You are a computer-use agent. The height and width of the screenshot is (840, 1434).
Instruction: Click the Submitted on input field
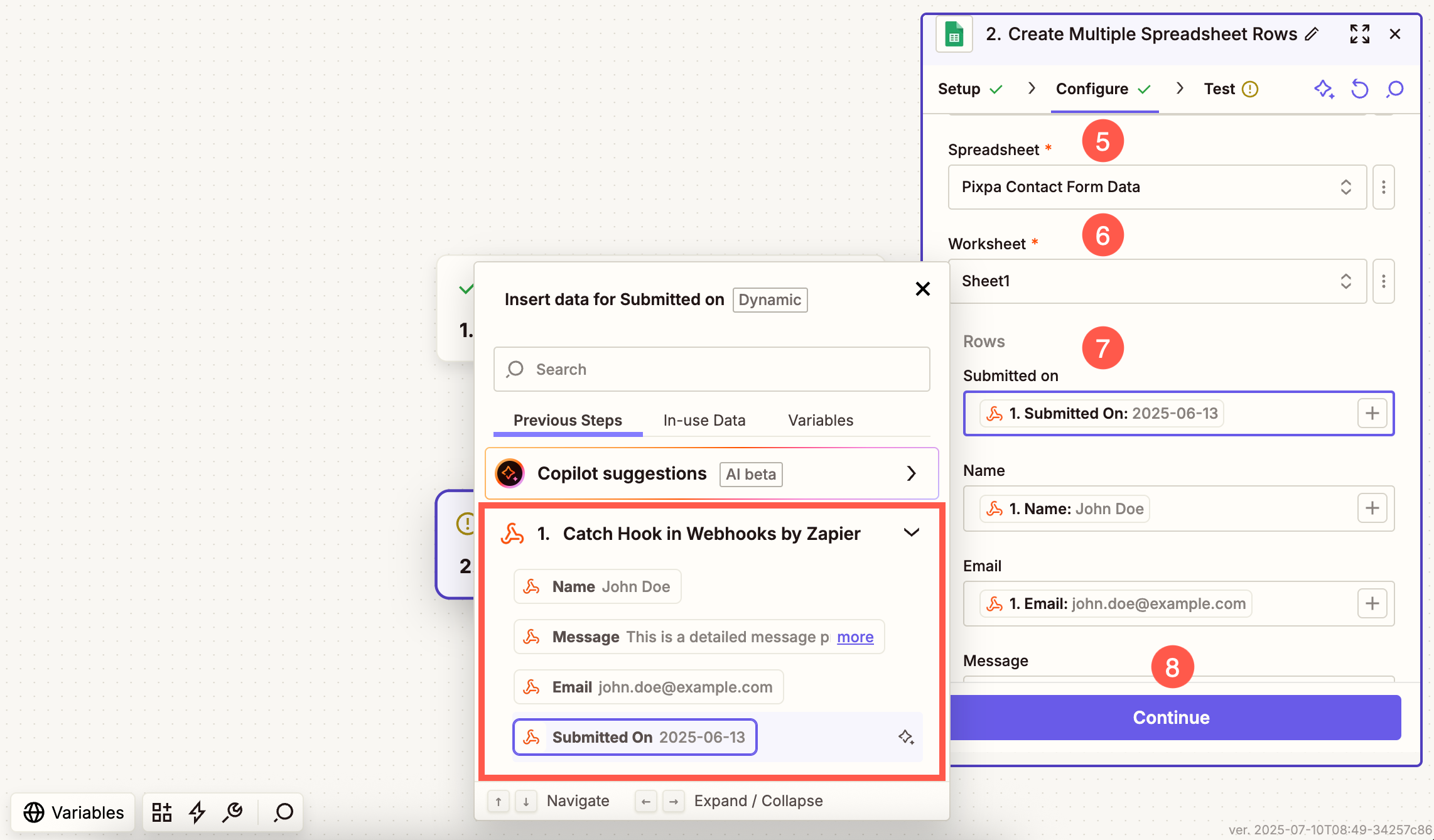(x=1178, y=413)
